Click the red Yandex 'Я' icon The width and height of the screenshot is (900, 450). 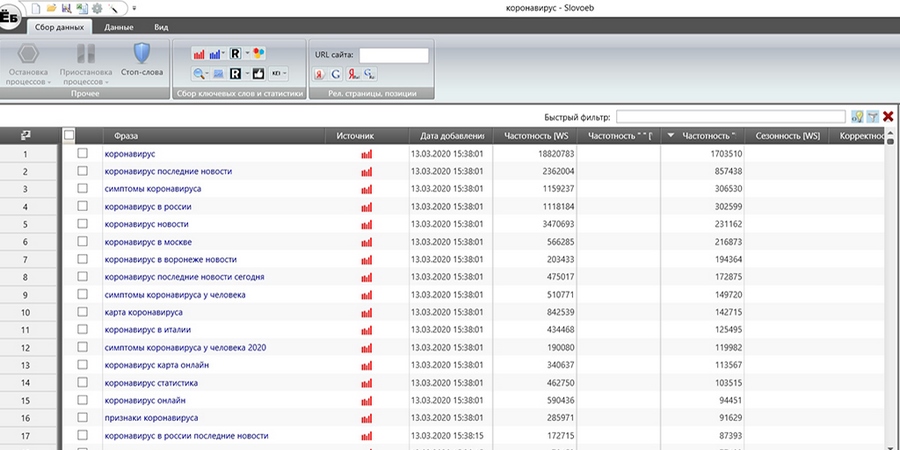(x=319, y=74)
